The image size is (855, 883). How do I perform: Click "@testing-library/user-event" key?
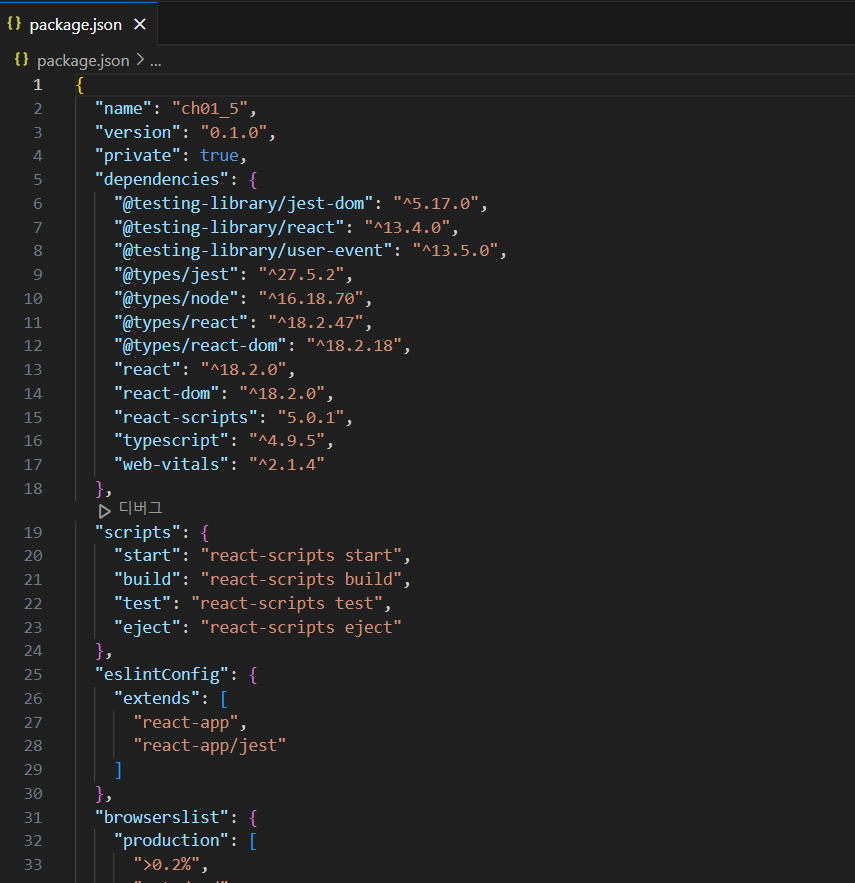click(253, 251)
